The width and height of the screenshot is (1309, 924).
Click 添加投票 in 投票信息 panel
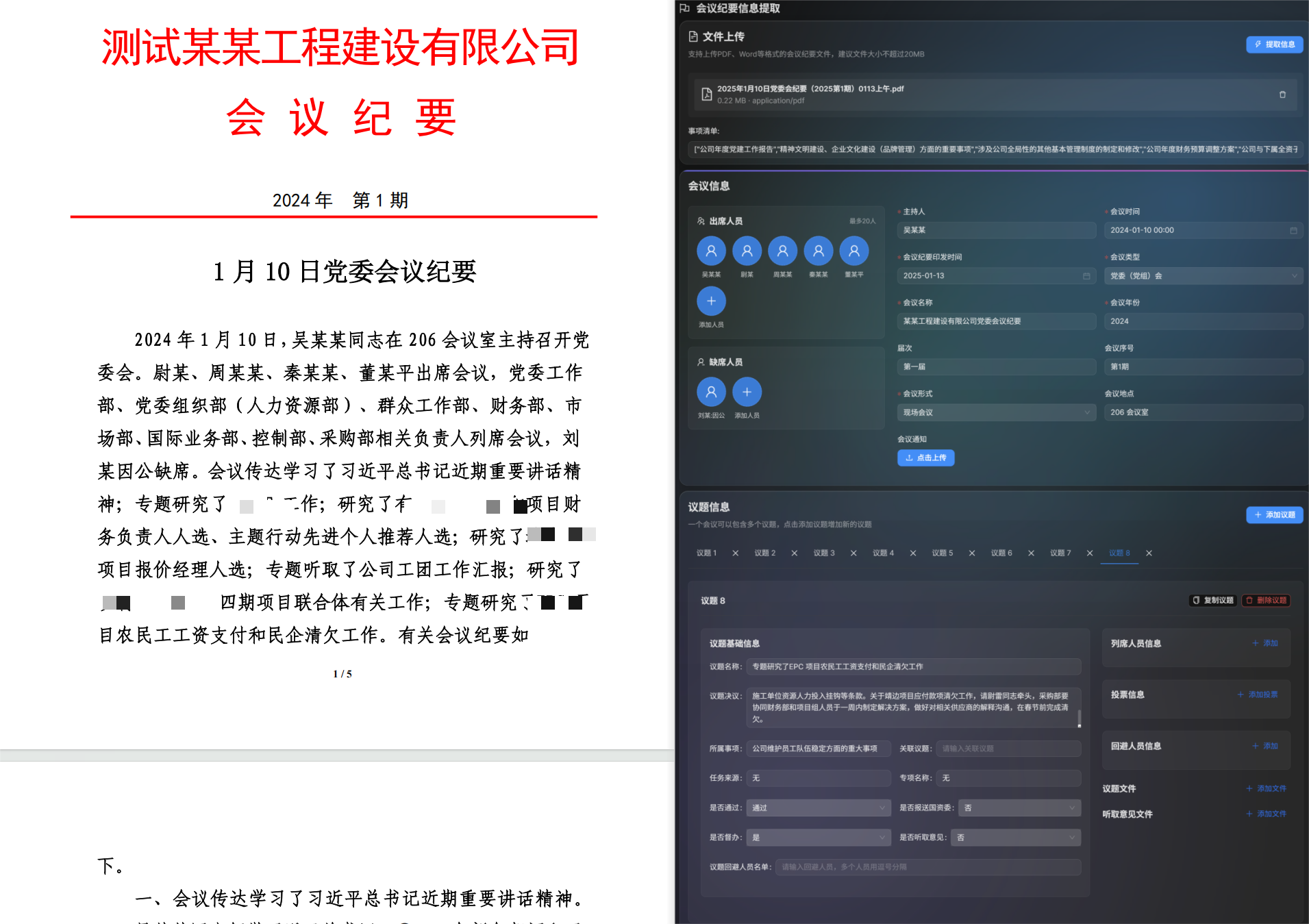[1258, 695]
